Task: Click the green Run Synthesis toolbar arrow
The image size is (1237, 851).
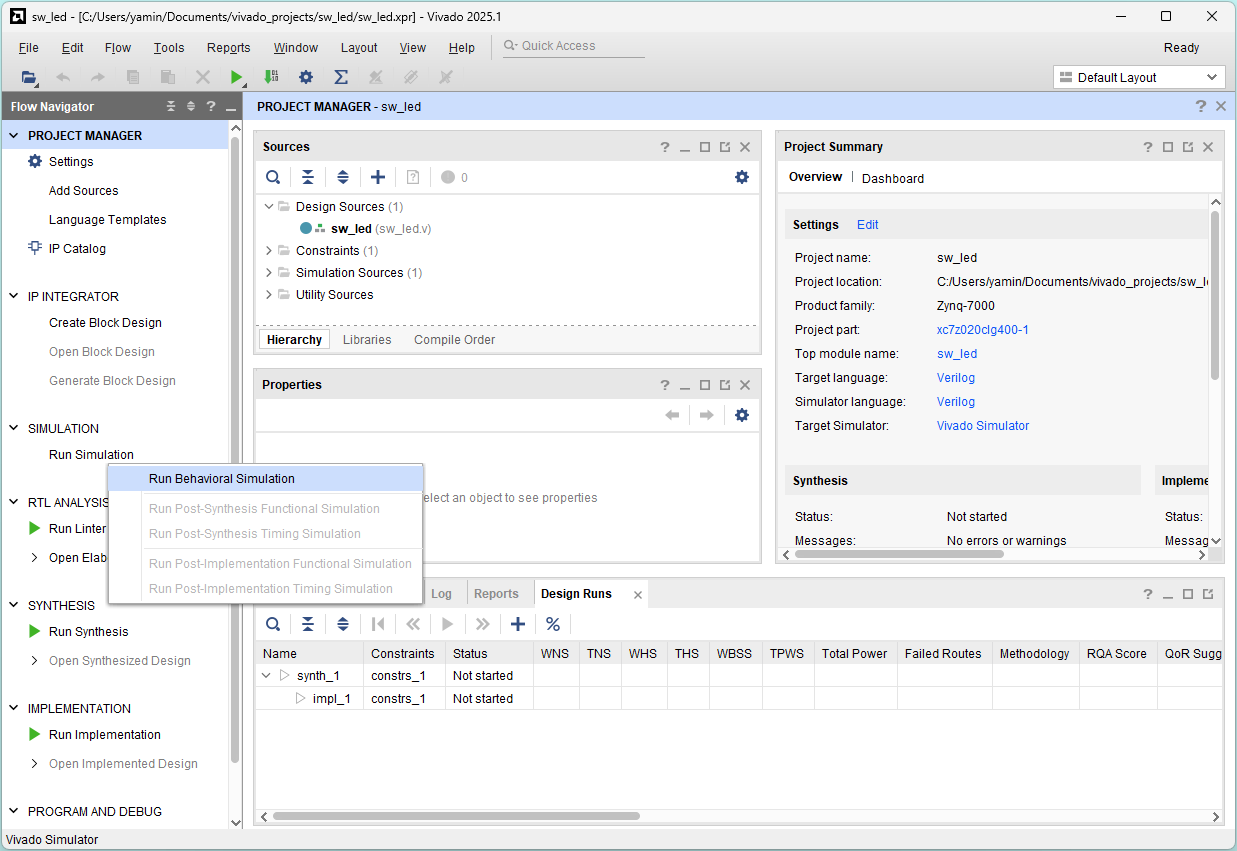Action: [x=237, y=77]
